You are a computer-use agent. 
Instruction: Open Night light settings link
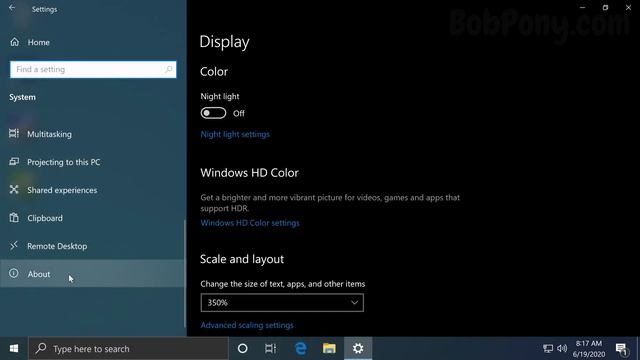(x=235, y=134)
